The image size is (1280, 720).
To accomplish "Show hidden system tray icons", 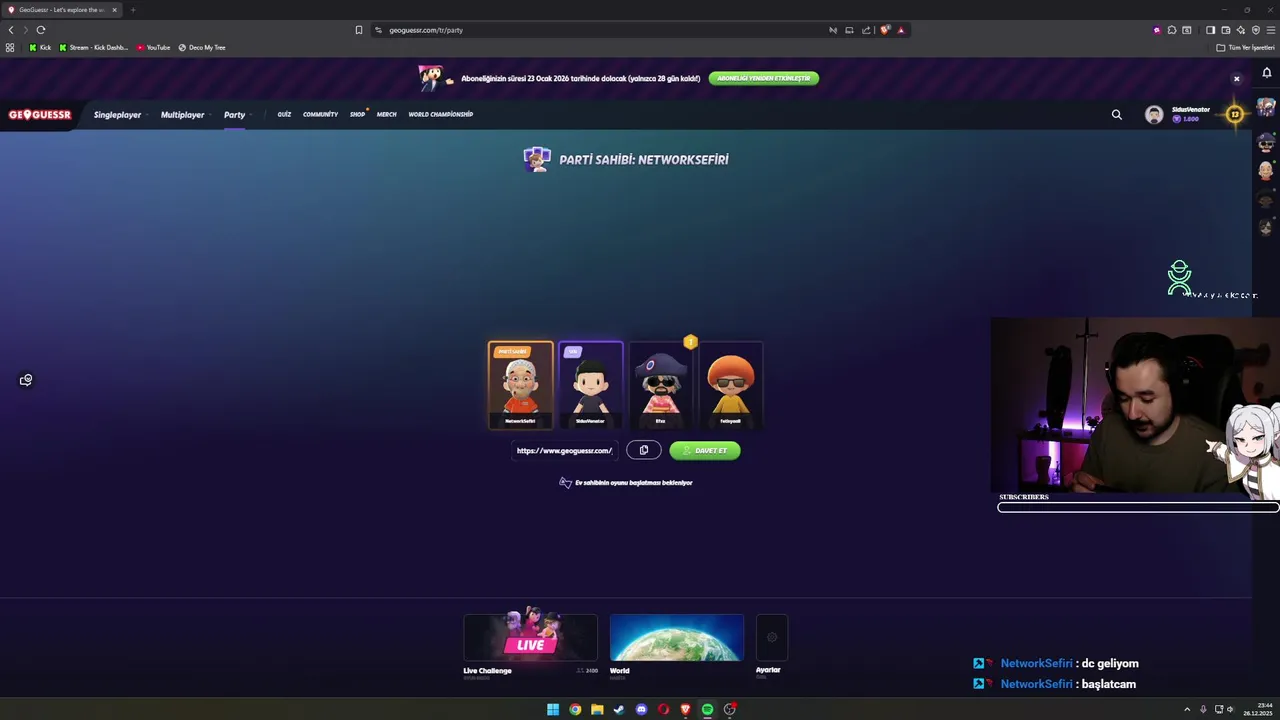I will point(1187,709).
